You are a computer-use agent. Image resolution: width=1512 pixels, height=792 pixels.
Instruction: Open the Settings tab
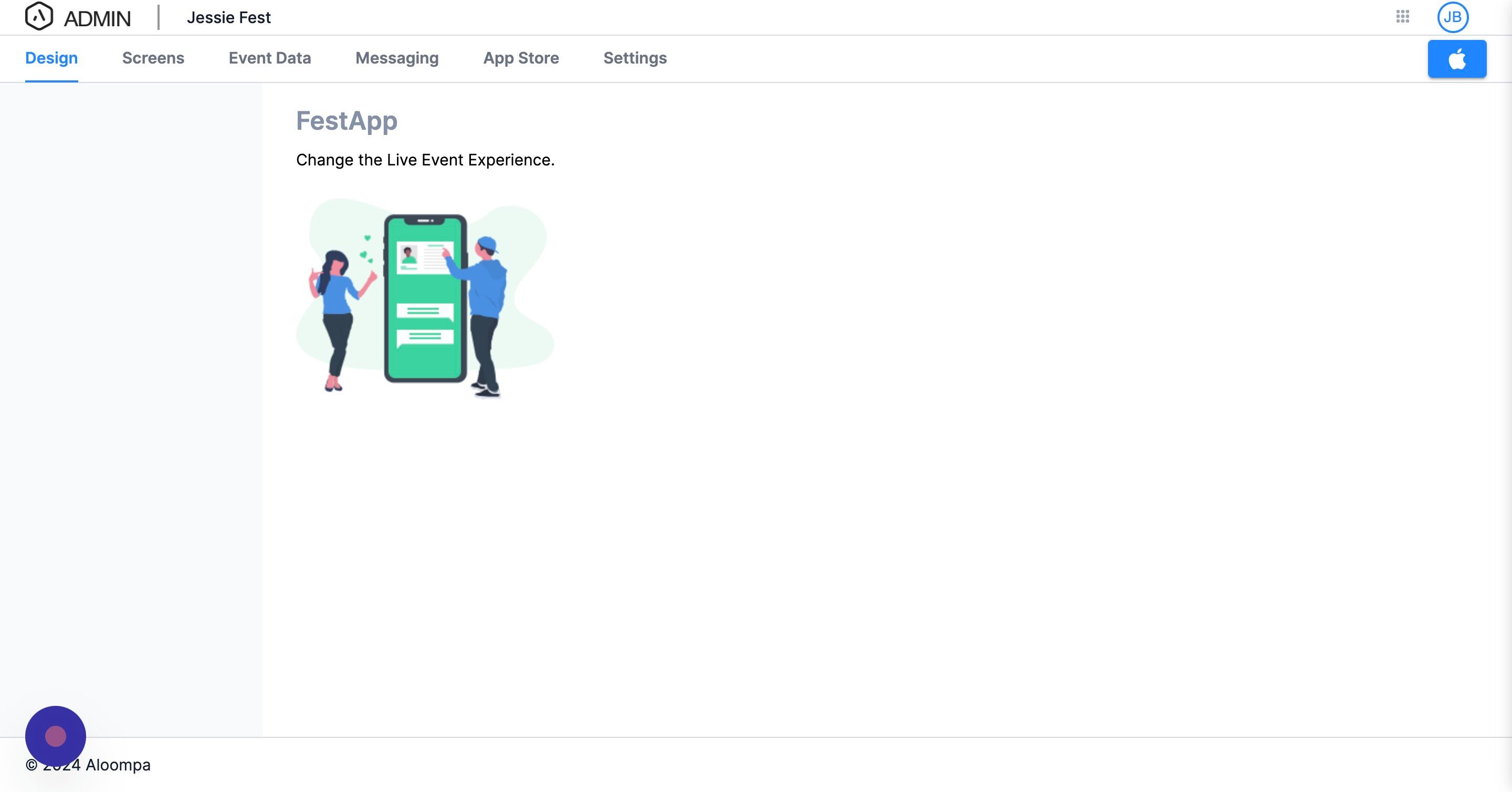coord(635,58)
